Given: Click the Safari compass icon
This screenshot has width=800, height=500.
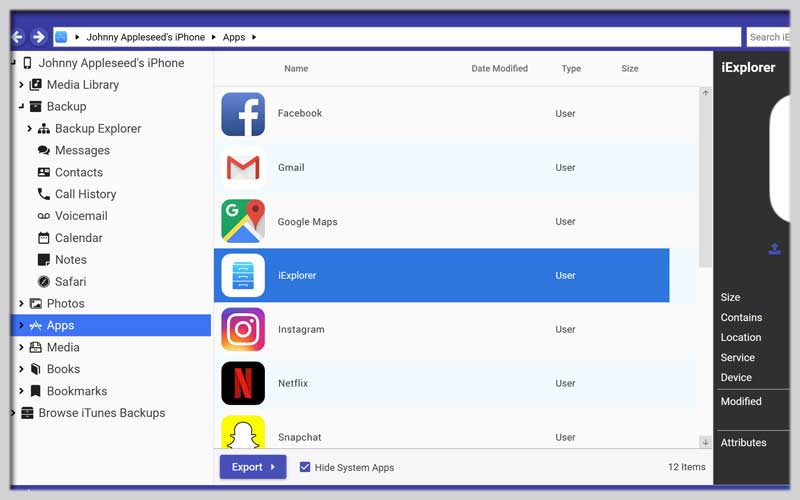Looking at the screenshot, I should pos(44,282).
